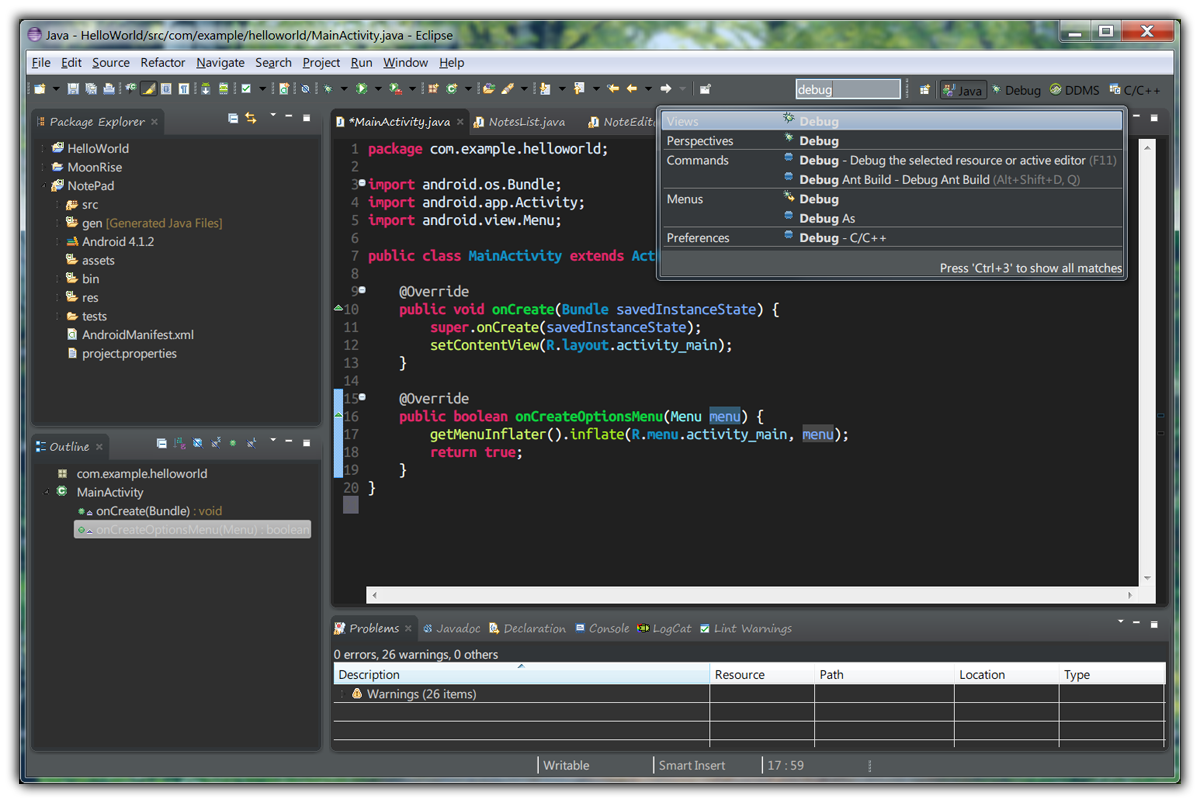
Task: Click the Save icon in the toolbar
Action: point(75,89)
